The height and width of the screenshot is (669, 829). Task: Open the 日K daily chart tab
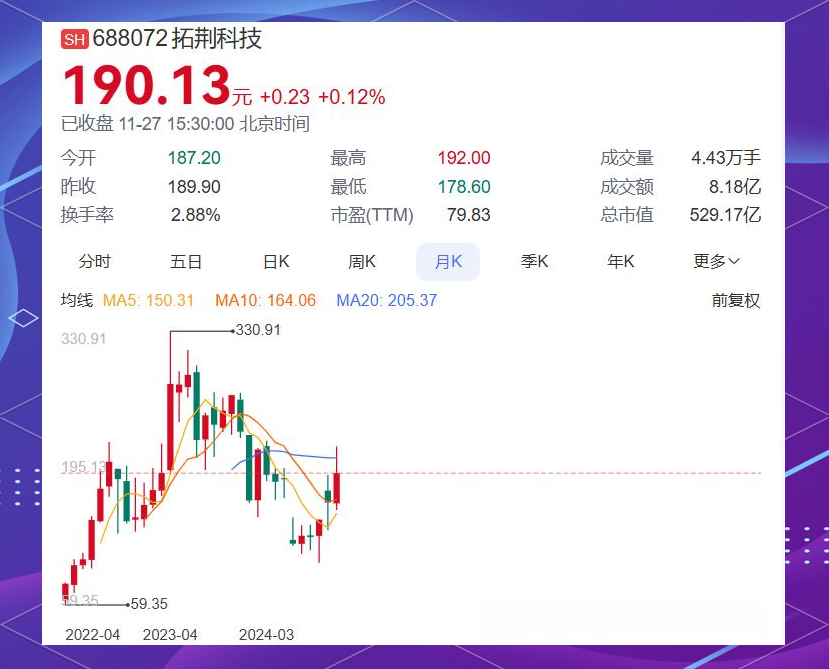coord(276,261)
